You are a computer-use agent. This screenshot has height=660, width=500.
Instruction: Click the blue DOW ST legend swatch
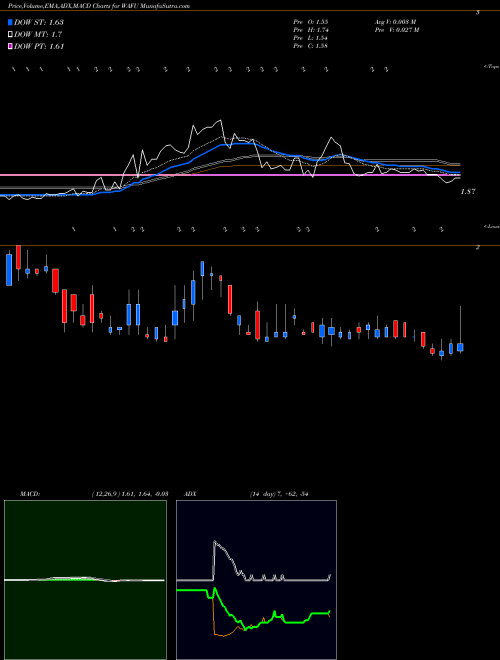click(10, 22)
